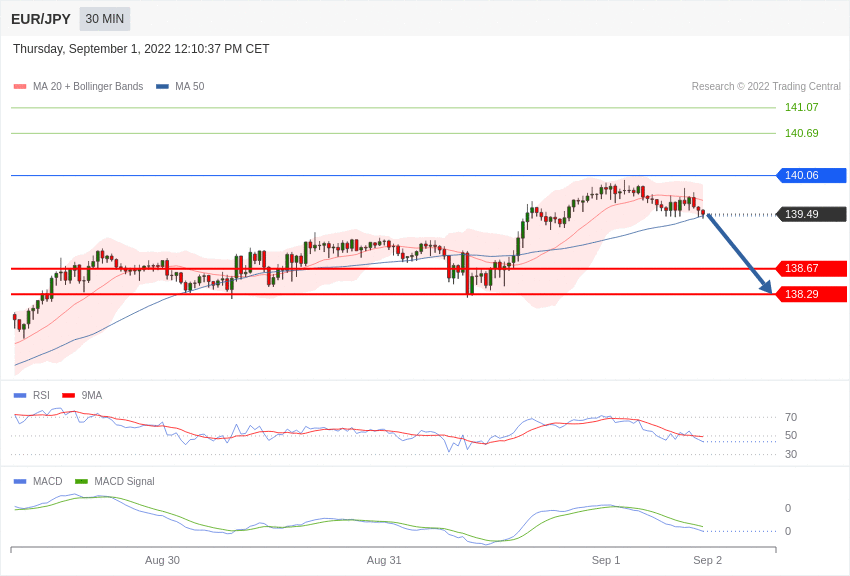Click the red 138.29 support price tag

click(x=812, y=294)
